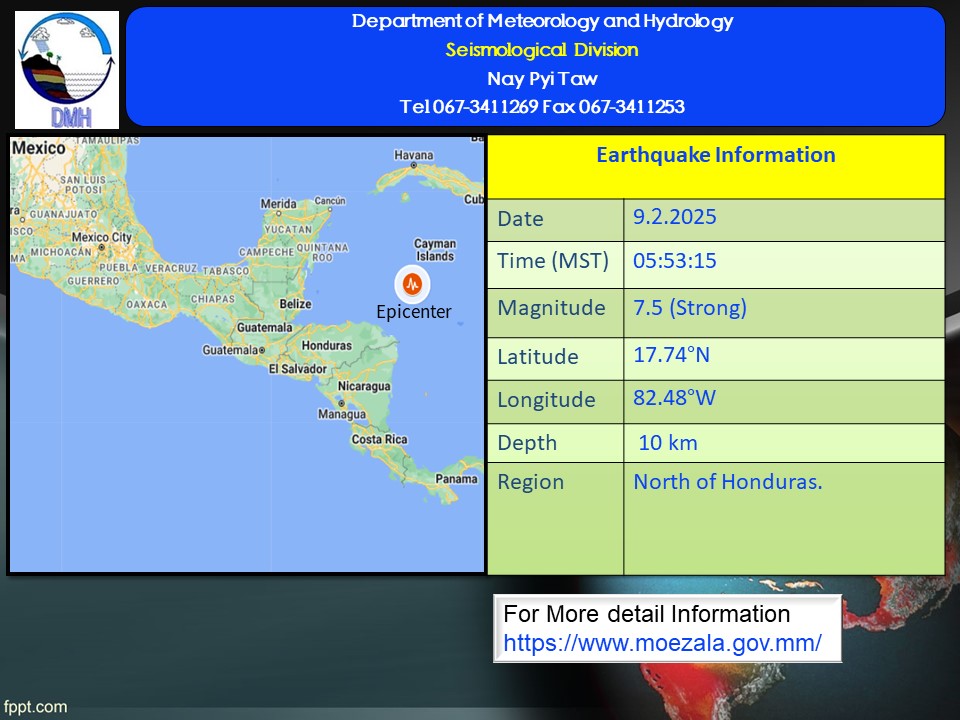
Task: Select the Veracruz state label
Action: (x=171, y=268)
